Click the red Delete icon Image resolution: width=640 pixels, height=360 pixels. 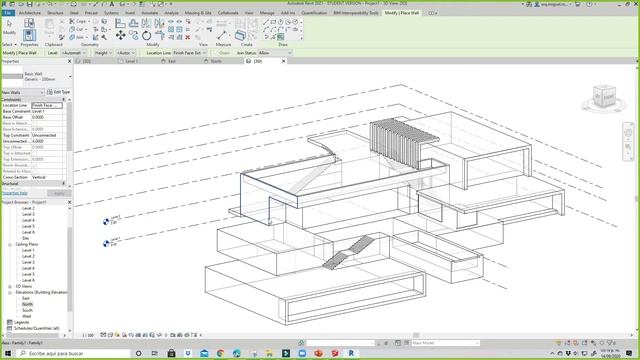coord(188,37)
